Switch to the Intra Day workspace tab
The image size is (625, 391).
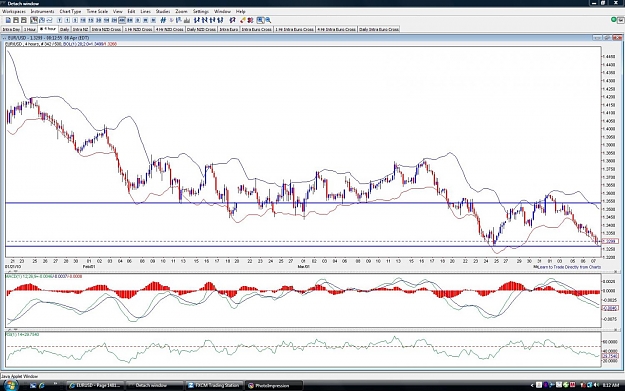coord(11,29)
